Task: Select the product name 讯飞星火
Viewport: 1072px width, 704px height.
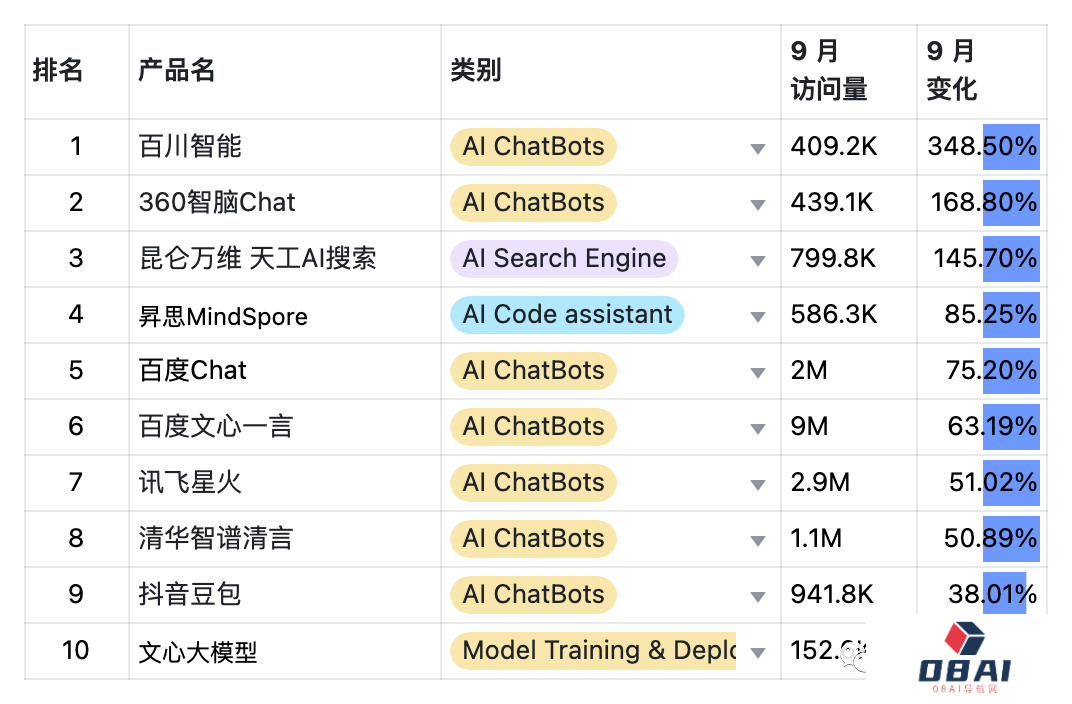Action: click(190, 483)
